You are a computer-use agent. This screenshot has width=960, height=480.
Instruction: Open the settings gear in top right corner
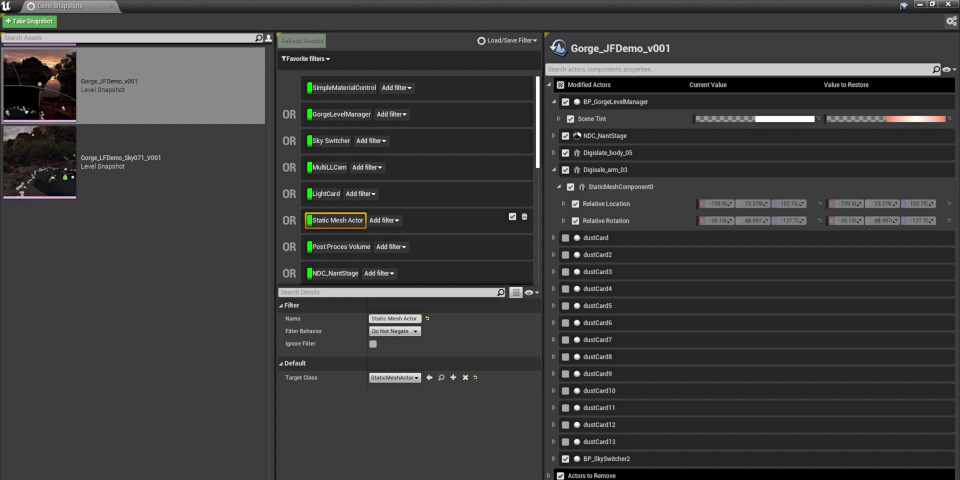click(950, 21)
